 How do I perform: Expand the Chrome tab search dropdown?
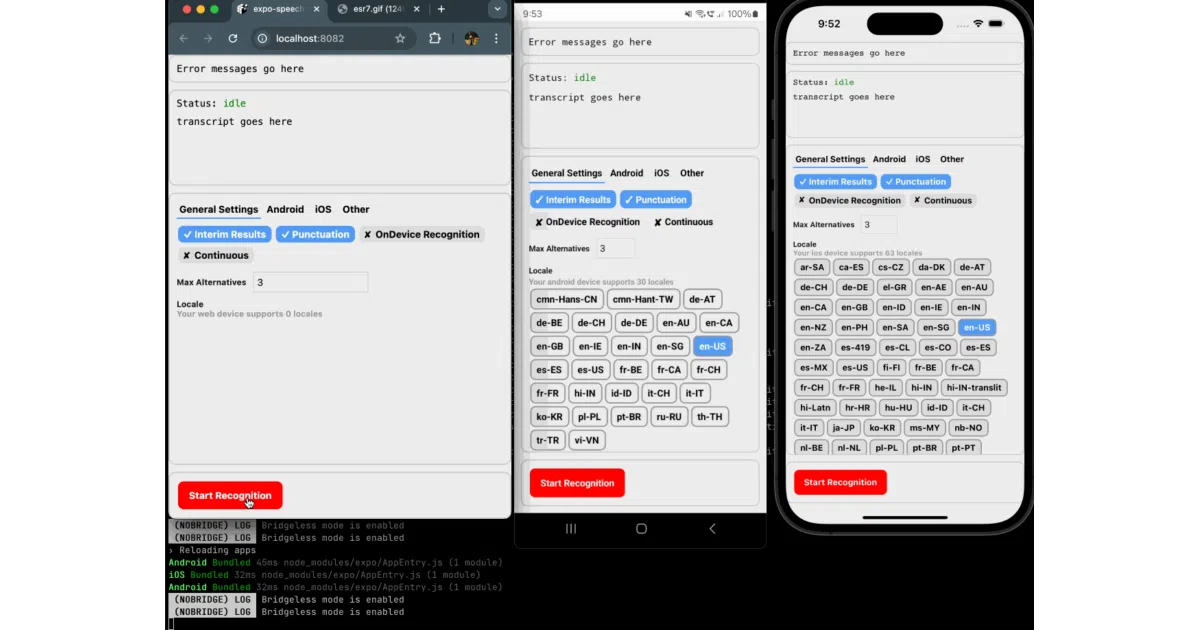pos(497,9)
